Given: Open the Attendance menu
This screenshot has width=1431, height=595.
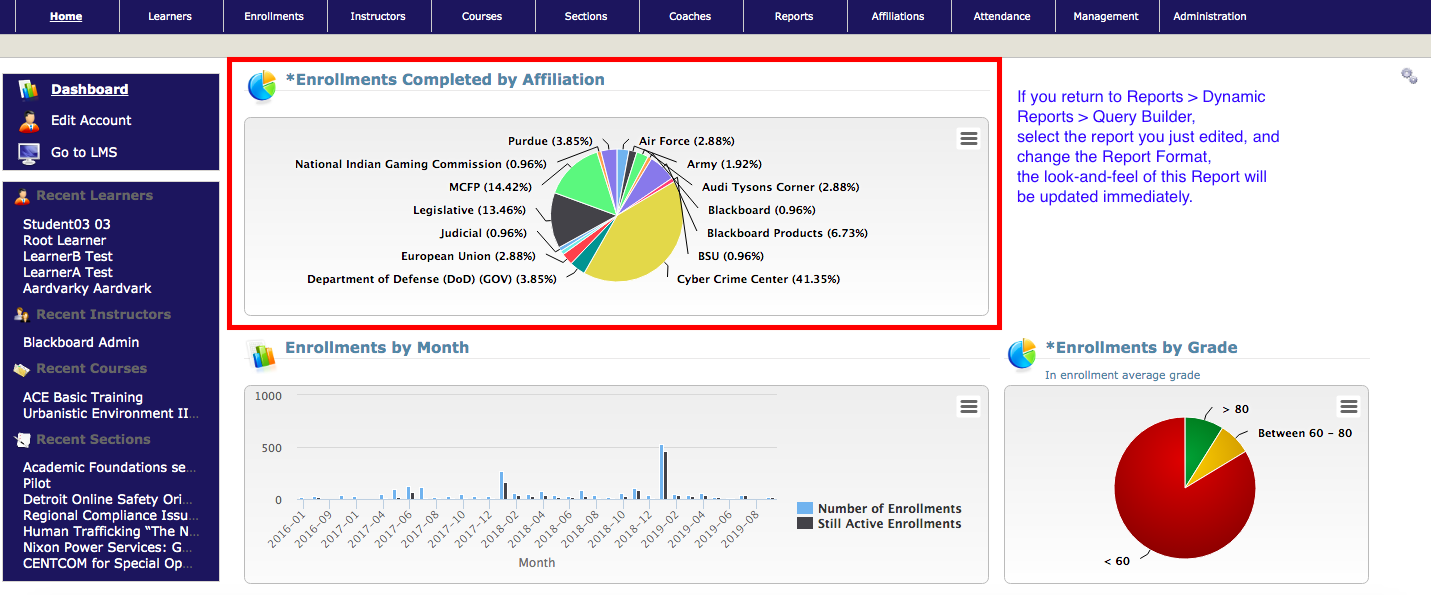Looking at the screenshot, I should coord(1002,16).
